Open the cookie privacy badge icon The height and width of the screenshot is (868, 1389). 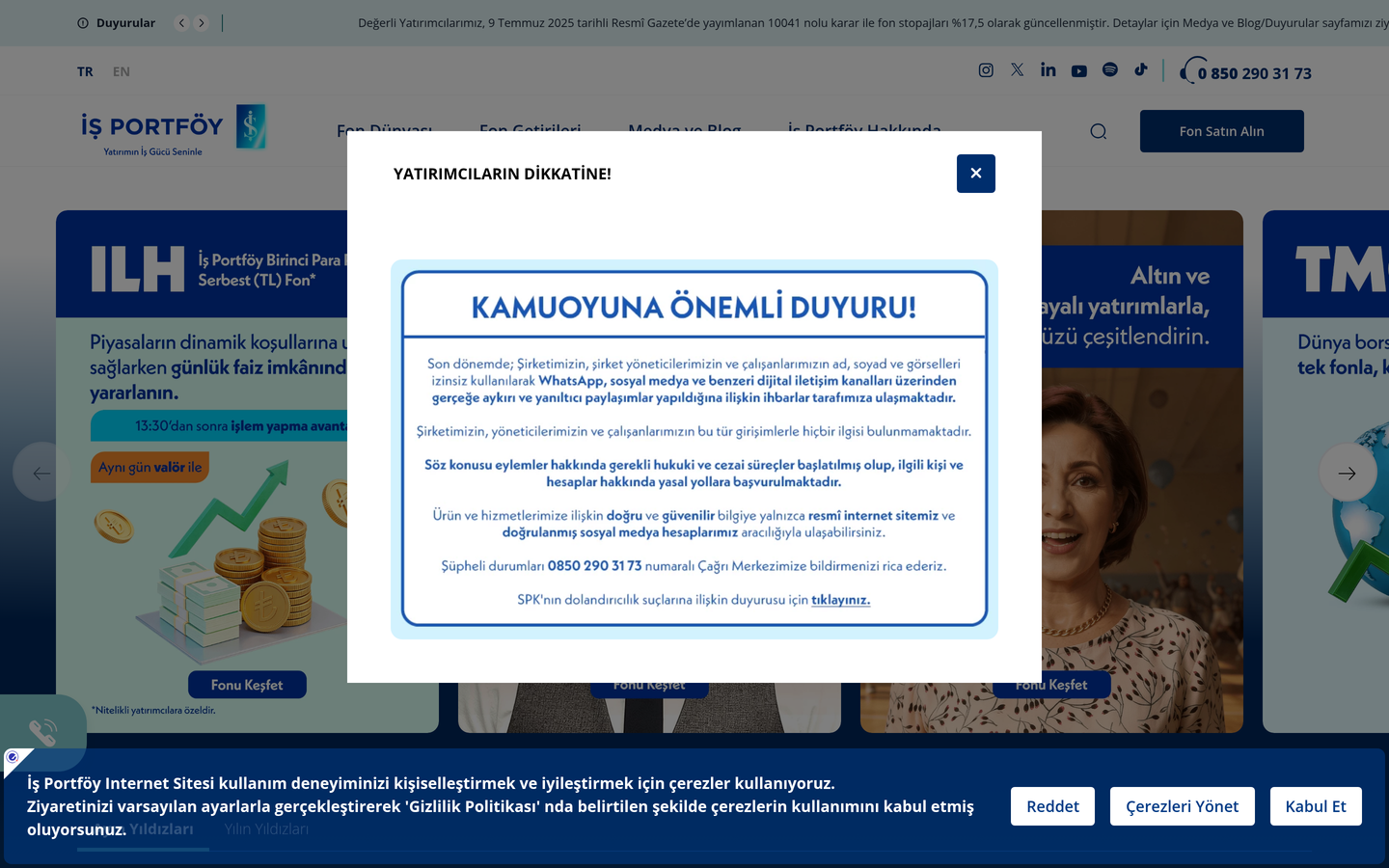pos(14,759)
